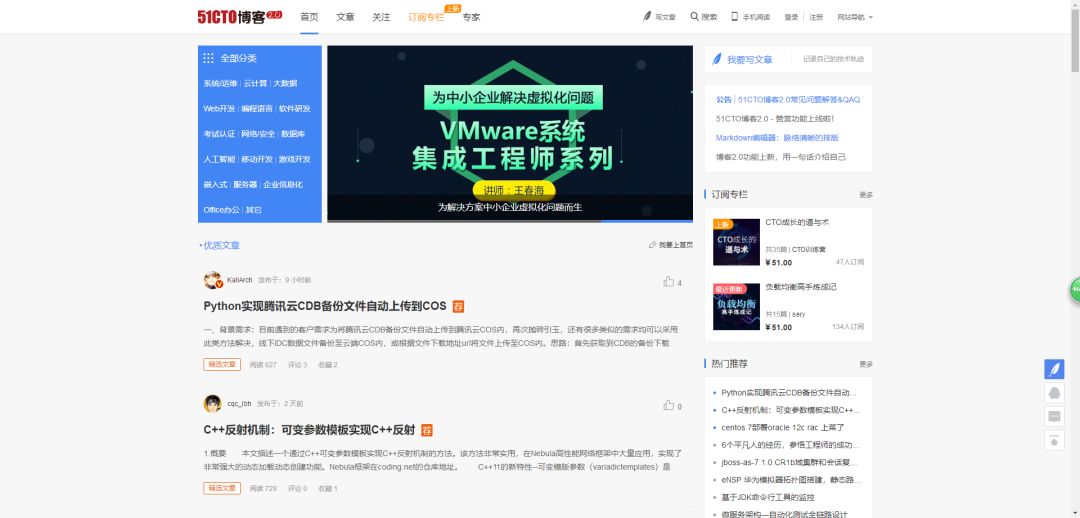Like the Python腾讯云CDB article with thumbs-up
The height and width of the screenshot is (518, 1080).
coord(668,281)
